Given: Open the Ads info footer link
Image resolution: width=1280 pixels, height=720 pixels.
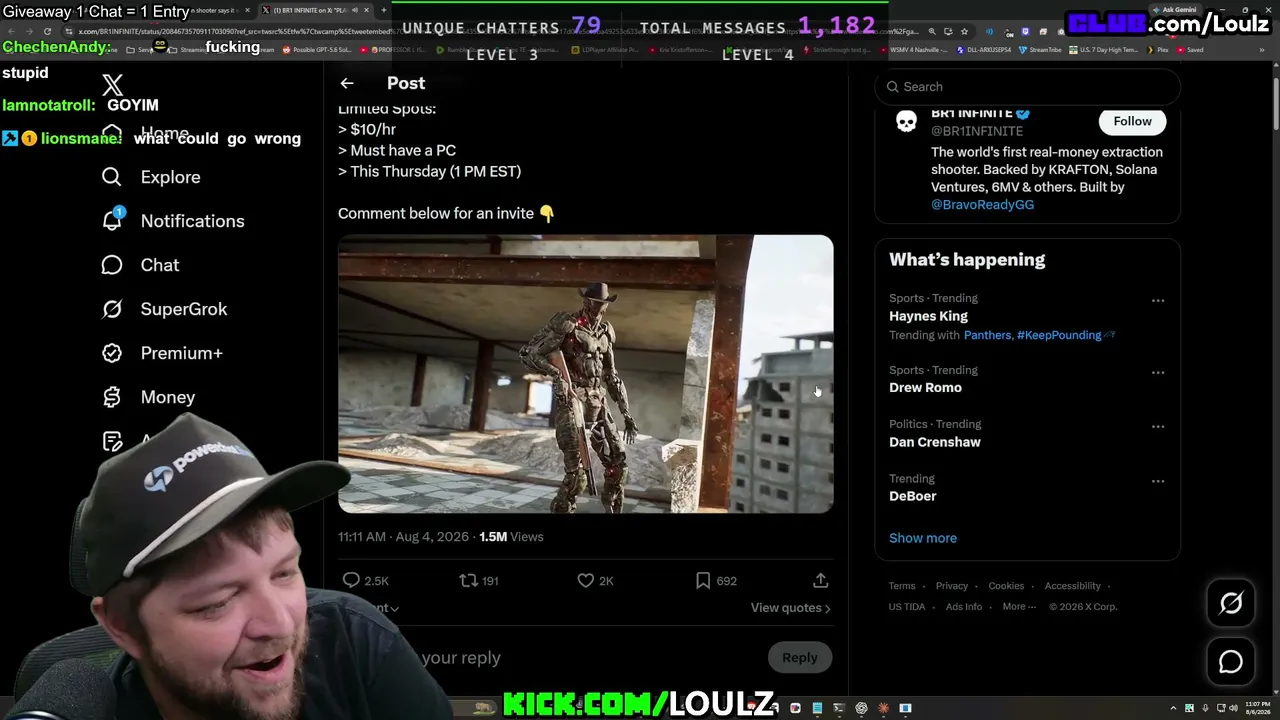Looking at the screenshot, I should coord(964,606).
